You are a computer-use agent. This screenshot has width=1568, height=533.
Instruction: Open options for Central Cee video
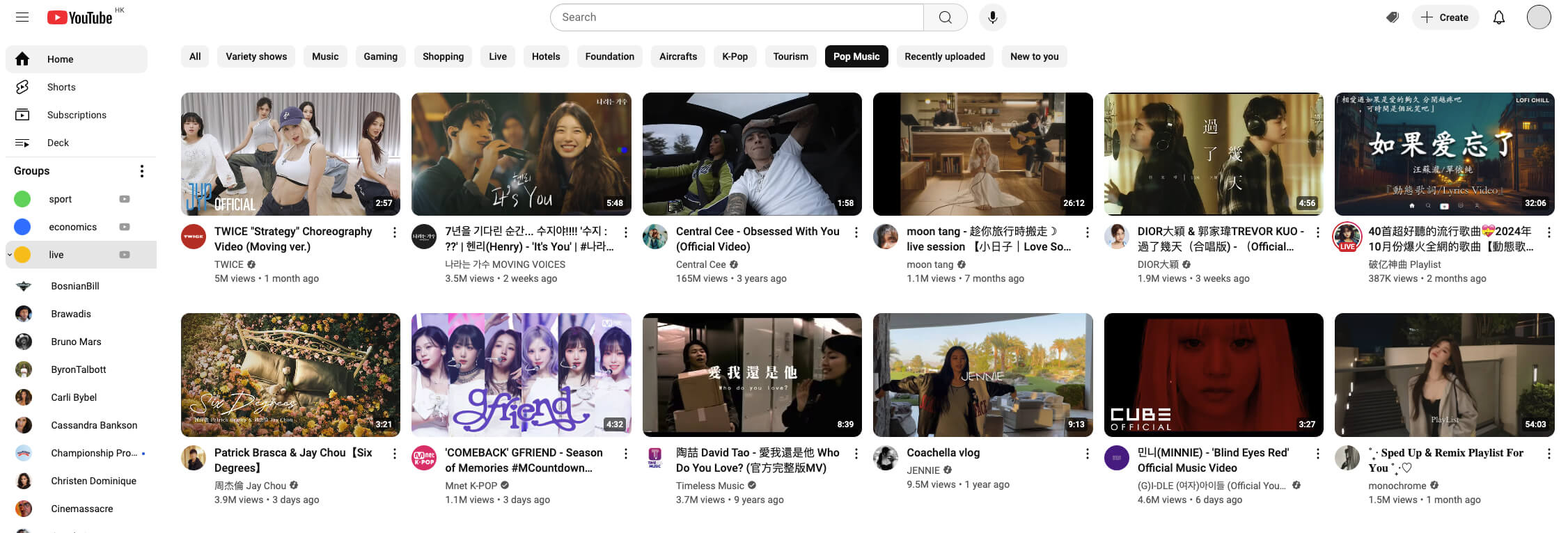coord(856,232)
